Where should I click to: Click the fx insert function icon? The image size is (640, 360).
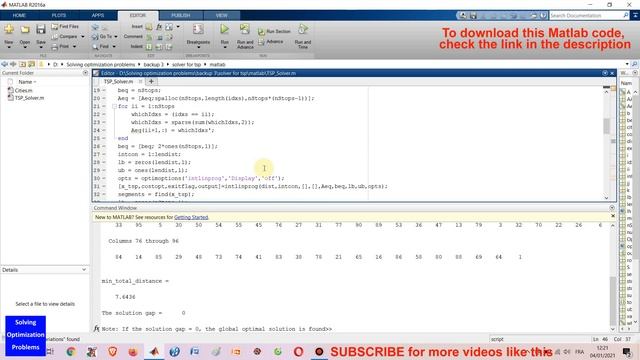pos(159,27)
